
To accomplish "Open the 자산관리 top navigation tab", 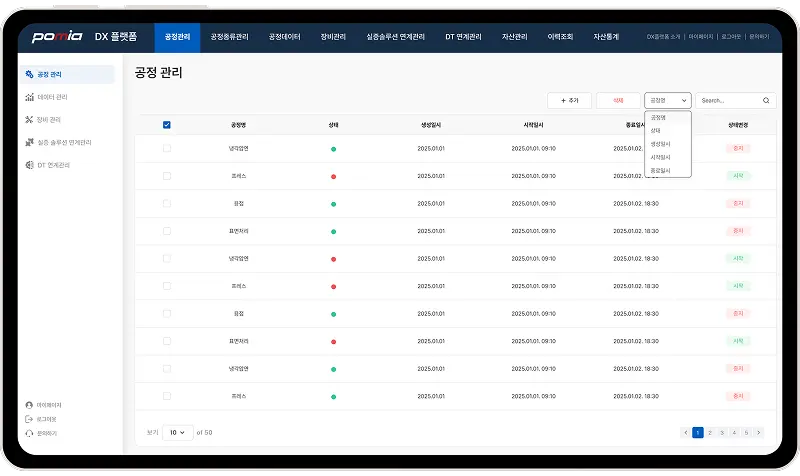I will [x=513, y=37].
